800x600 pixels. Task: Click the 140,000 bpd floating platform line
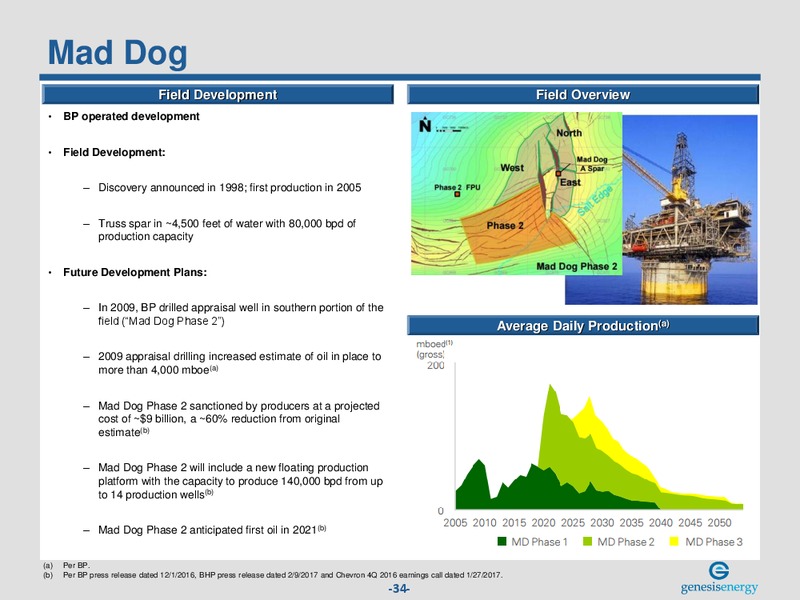[240, 481]
